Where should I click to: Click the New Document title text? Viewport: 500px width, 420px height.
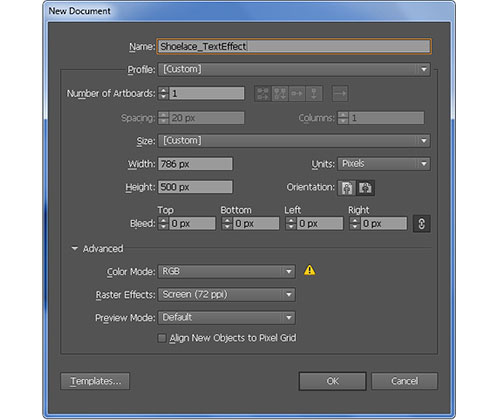(x=79, y=11)
